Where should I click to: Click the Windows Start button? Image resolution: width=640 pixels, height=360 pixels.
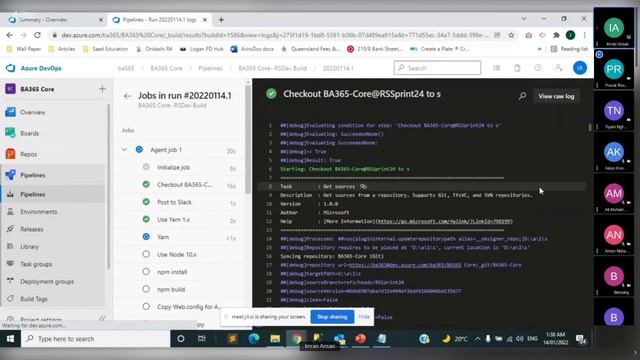10,339
